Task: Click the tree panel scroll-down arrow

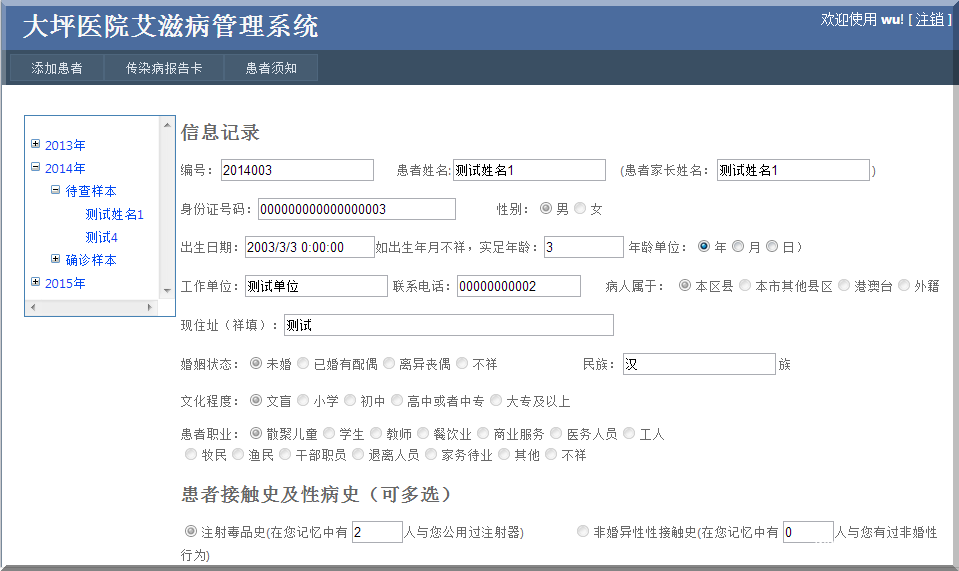Action: (x=167, y=291)
